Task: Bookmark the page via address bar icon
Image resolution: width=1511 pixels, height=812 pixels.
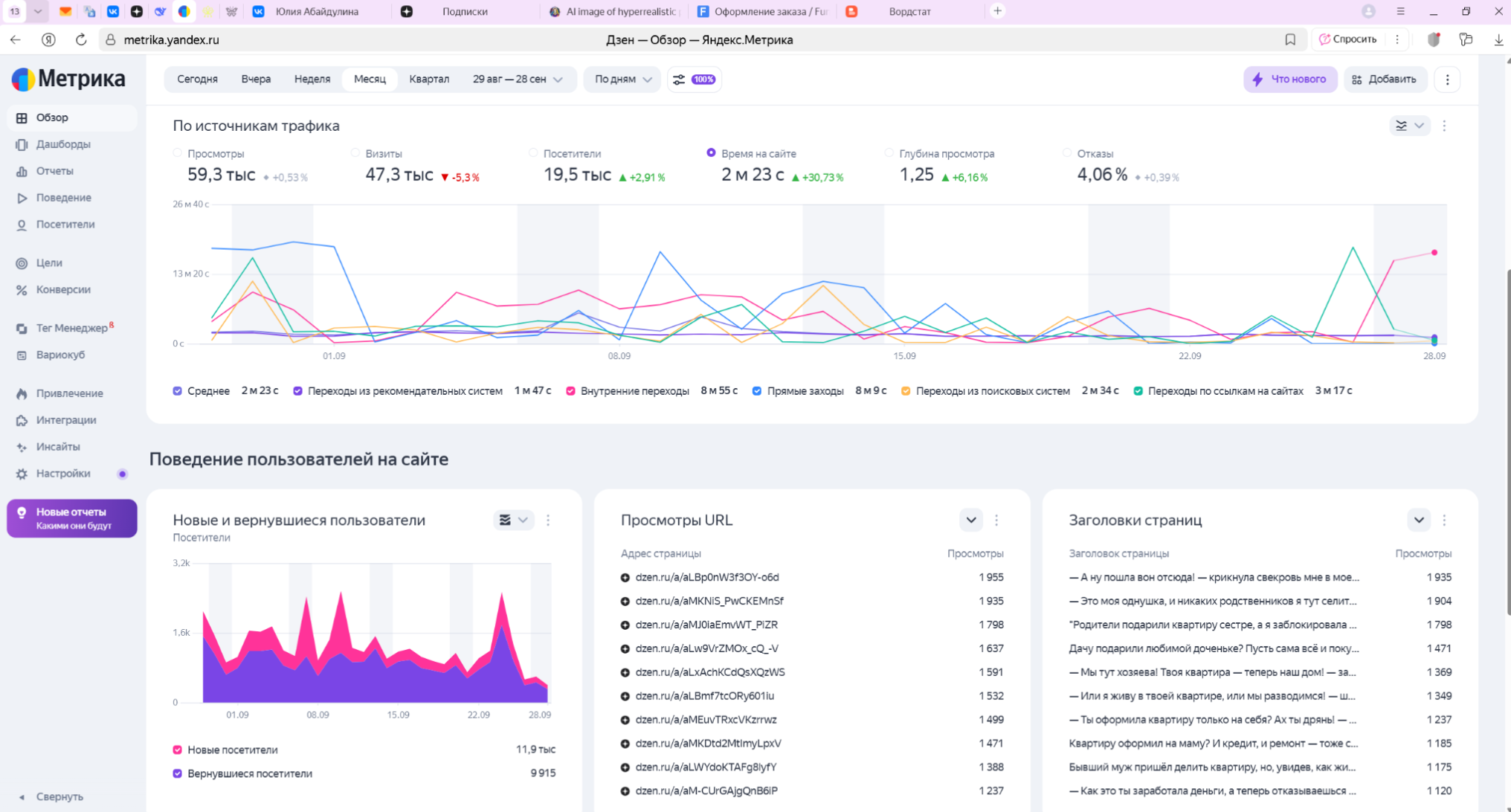Action: click(x=1290, y=39)
